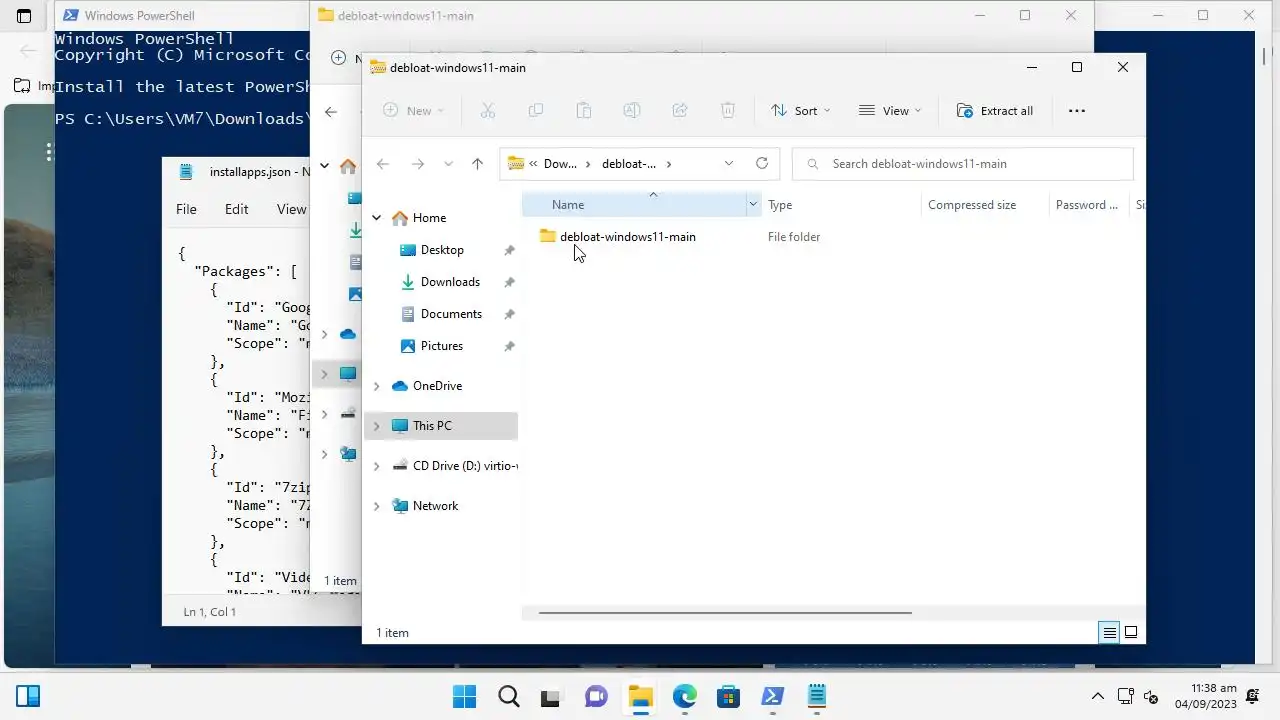The width and height of the screenshot is (1280, 720).
Task: Click the muted volume tray icon
Action: click(x=1151, y=696)
